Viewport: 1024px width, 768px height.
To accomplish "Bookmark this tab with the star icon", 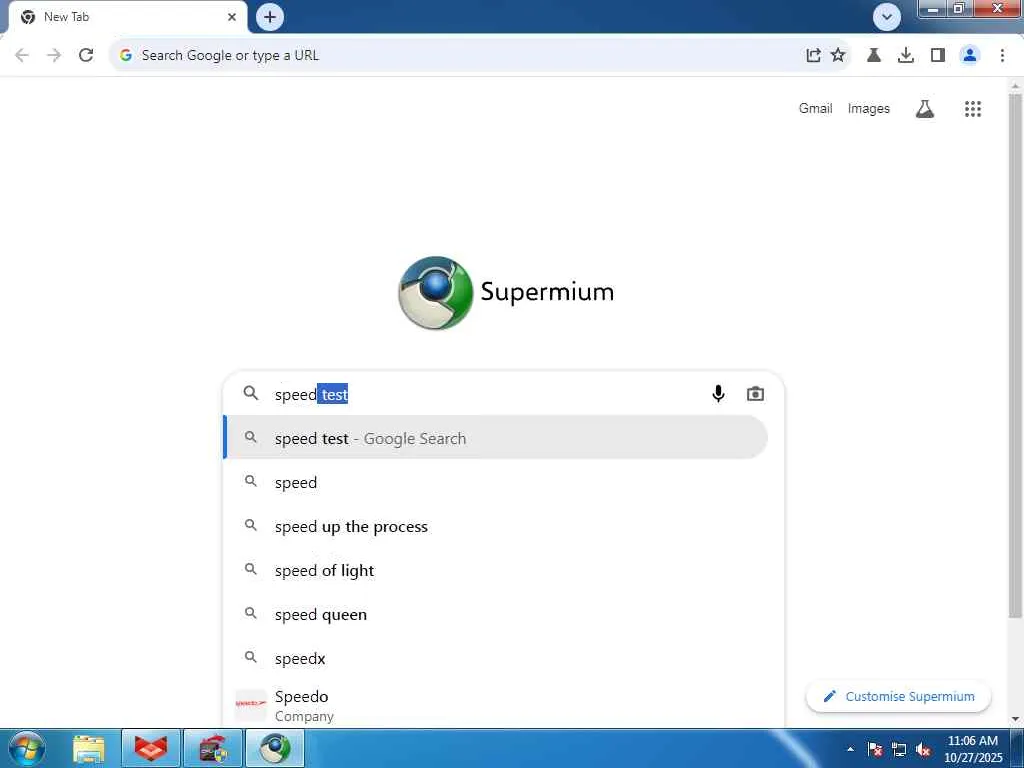I will pos(838,56).
